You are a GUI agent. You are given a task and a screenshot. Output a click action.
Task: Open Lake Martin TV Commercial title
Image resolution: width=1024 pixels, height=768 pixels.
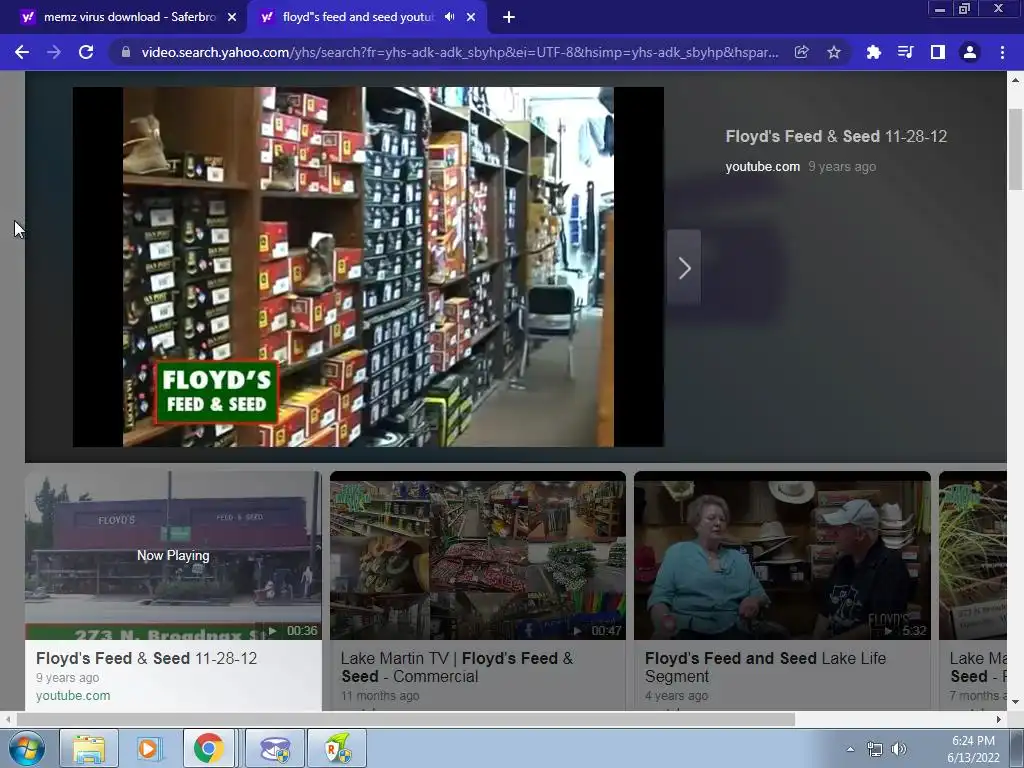[x=457, y=667]
